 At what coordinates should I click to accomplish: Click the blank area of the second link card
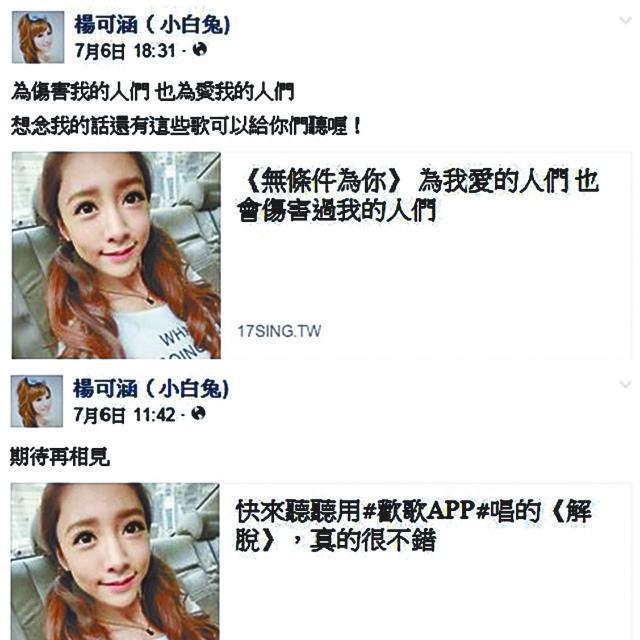[424, 598]
